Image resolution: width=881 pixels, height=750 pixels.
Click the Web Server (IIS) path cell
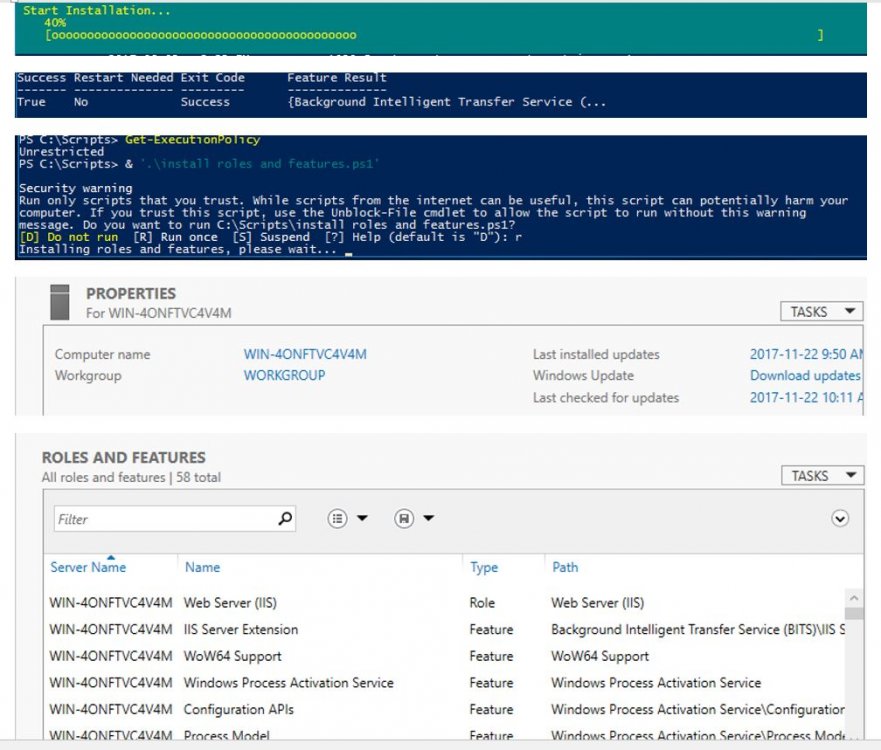598,603
